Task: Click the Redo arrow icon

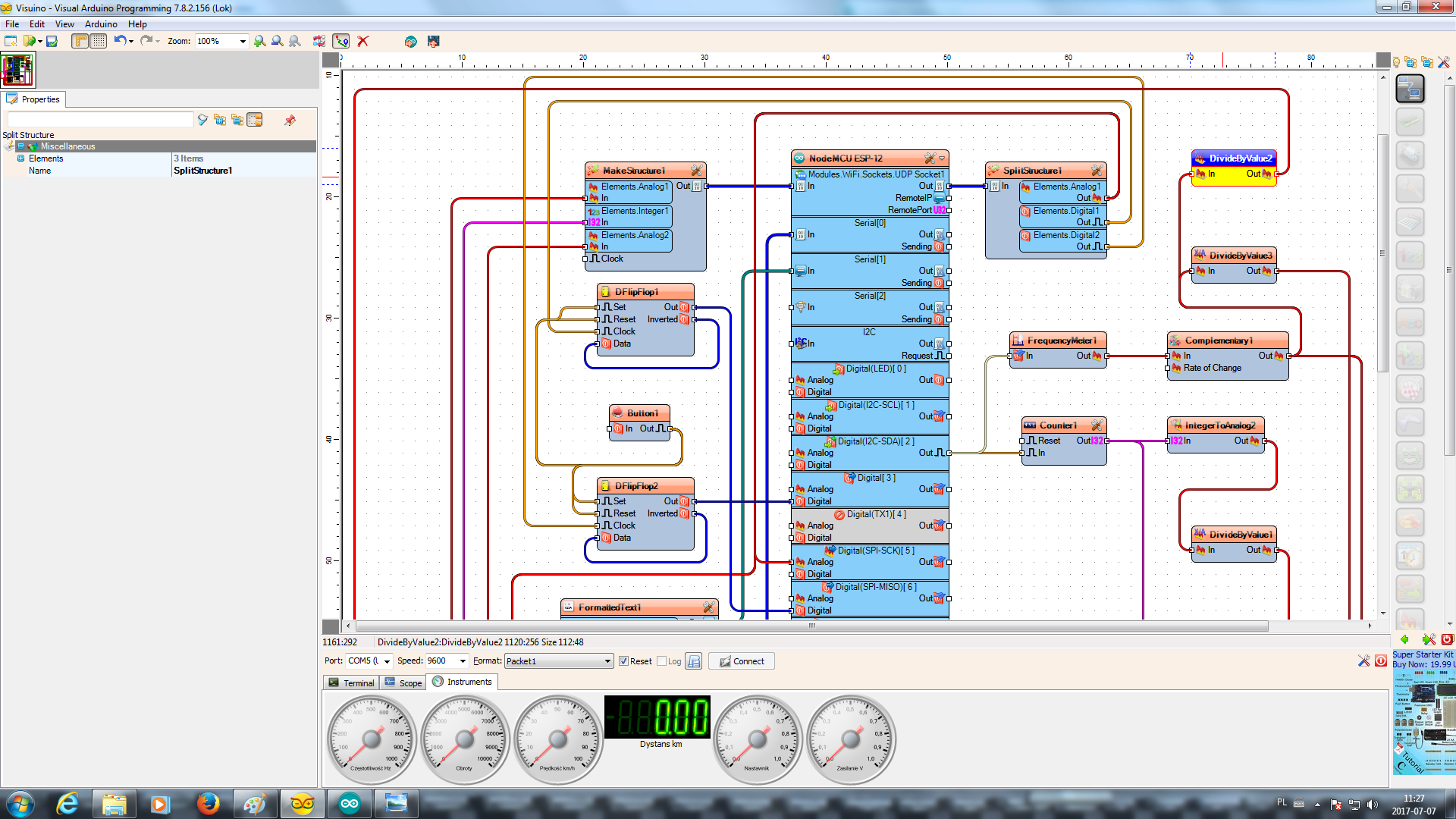Action: click(146, 40)
